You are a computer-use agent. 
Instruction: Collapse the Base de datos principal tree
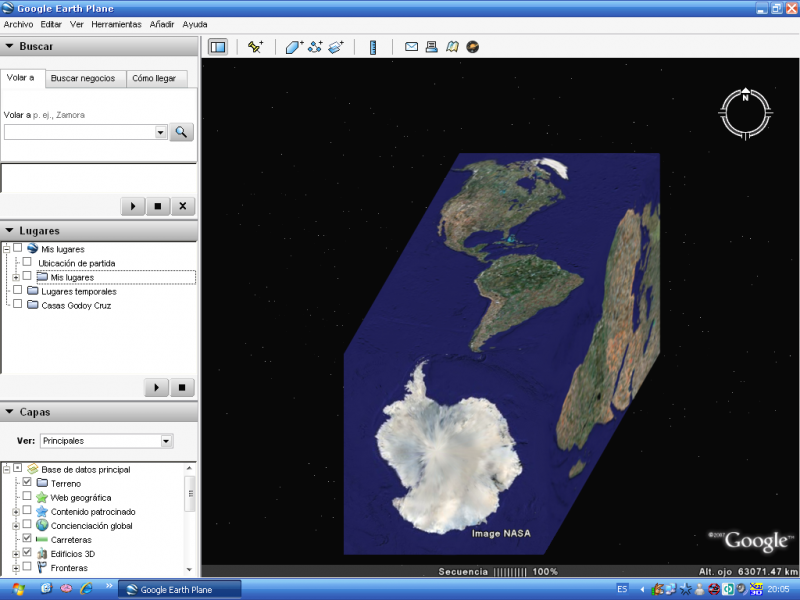5,468
